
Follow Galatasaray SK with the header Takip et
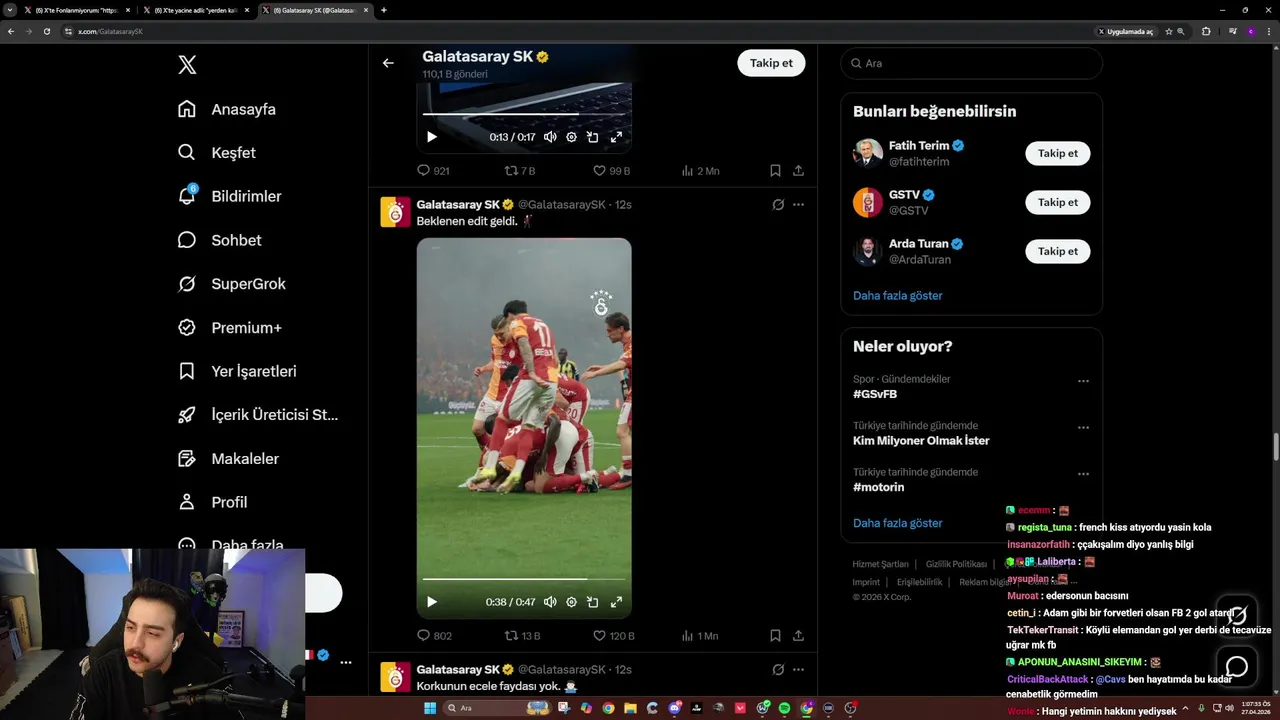click(x=771, y=63)
